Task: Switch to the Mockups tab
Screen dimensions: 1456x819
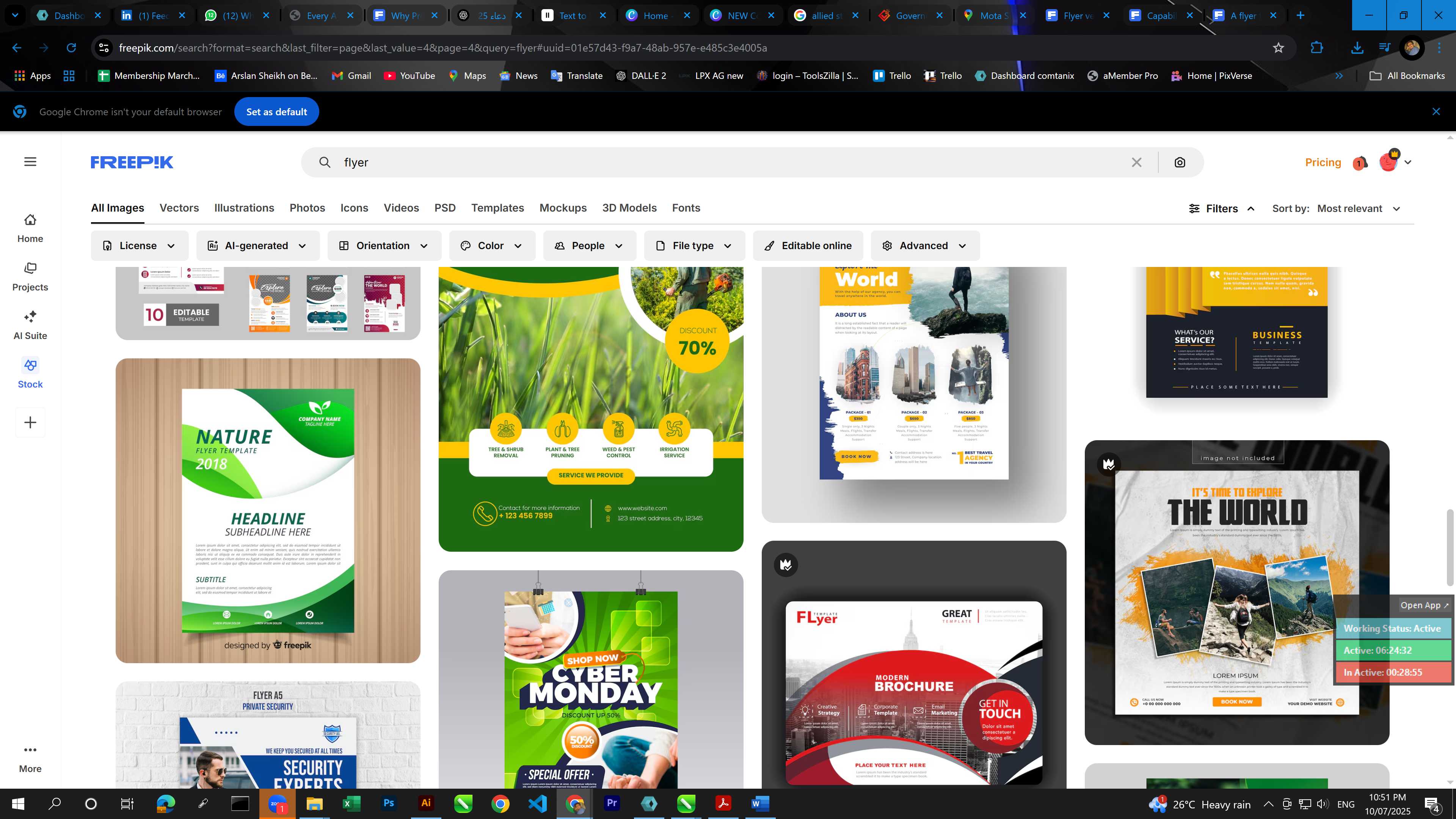Action: [563, 208]
